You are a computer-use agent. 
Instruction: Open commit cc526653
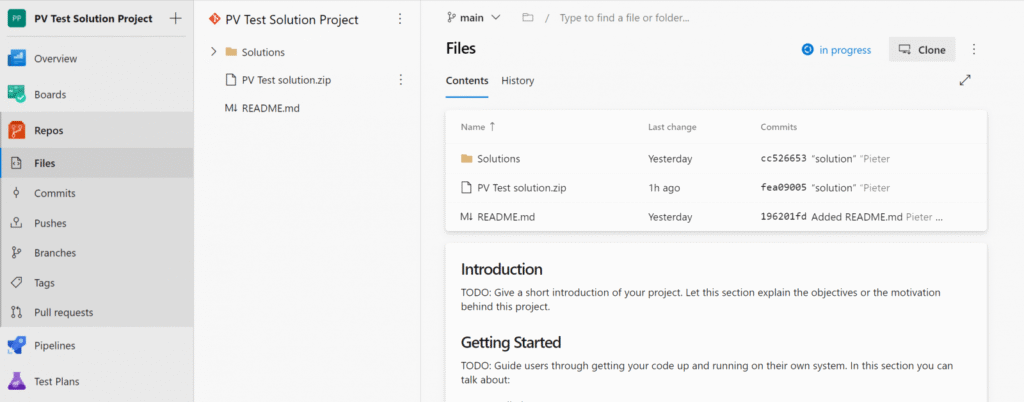tap(783, 159)
